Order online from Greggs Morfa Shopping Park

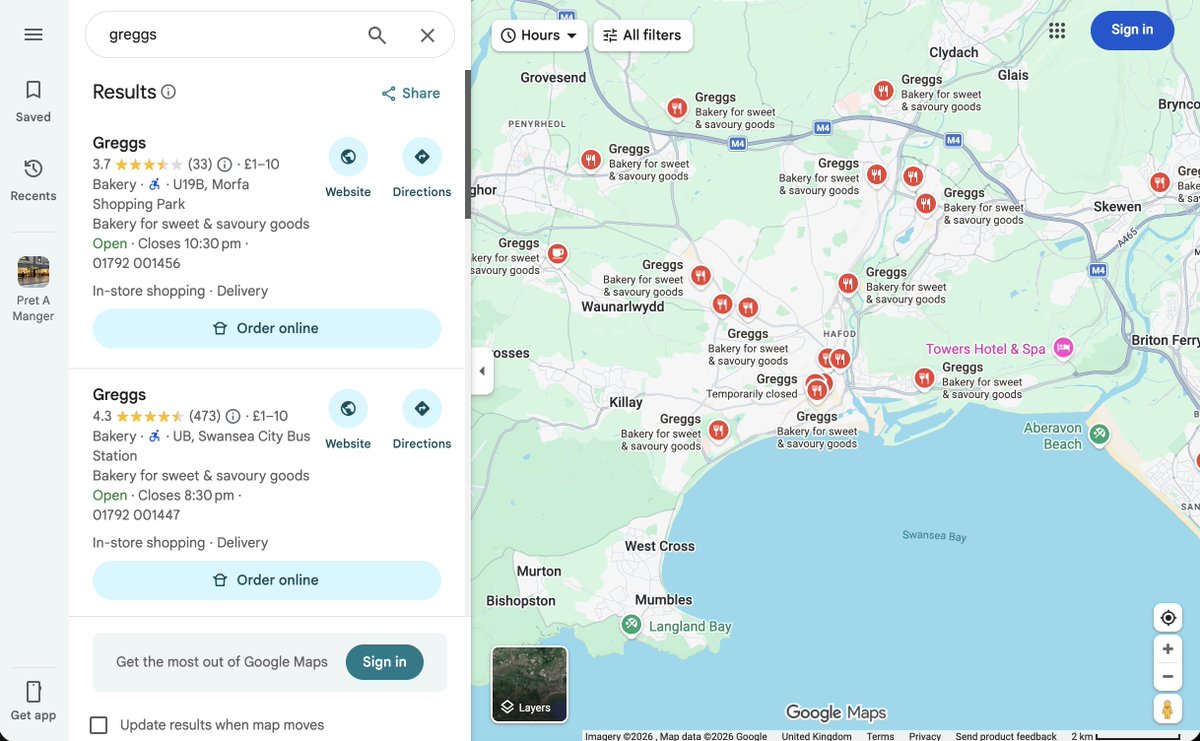click(267, 328)
